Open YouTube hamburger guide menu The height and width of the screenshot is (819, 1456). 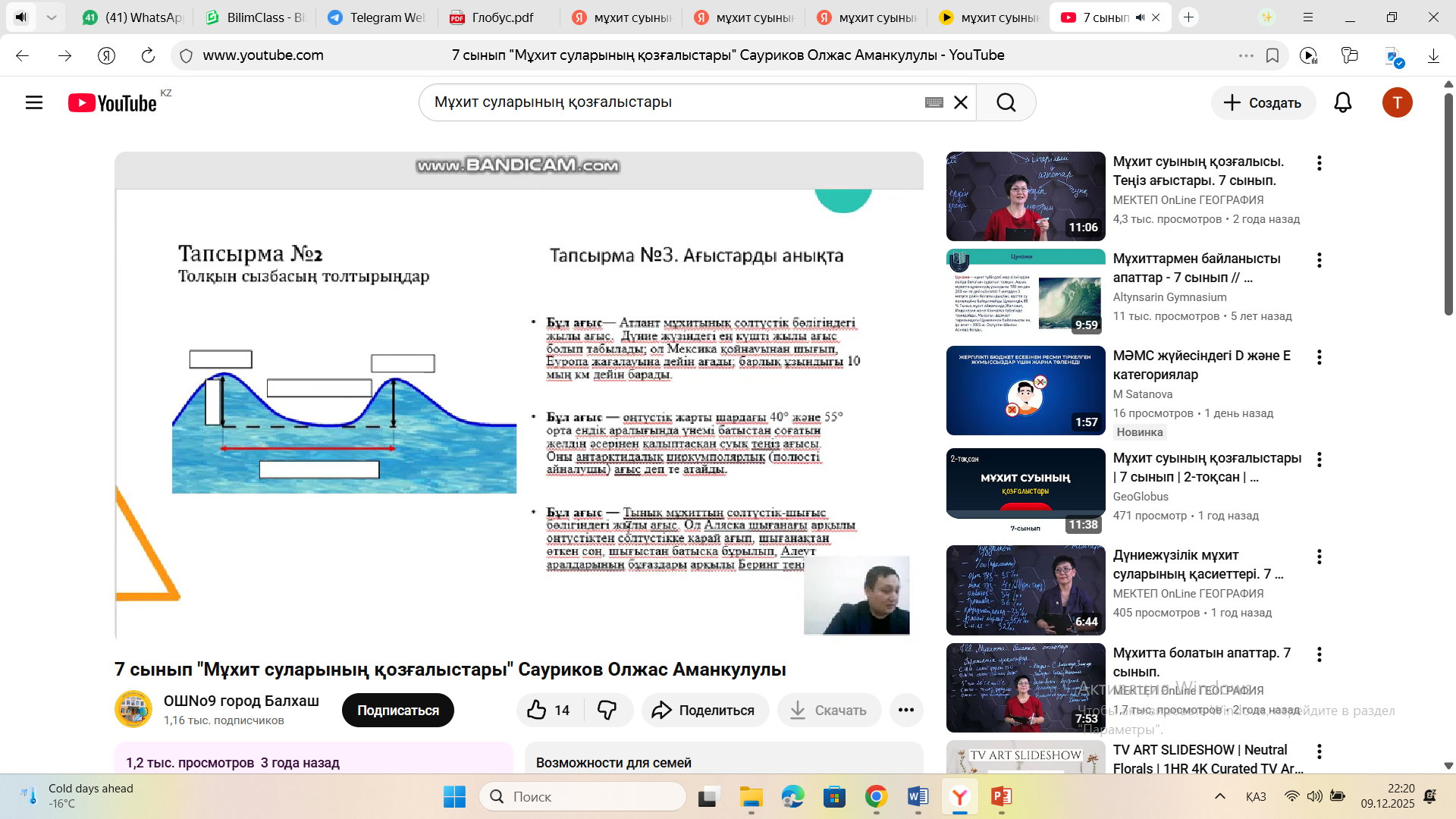[x=34, y=102]
